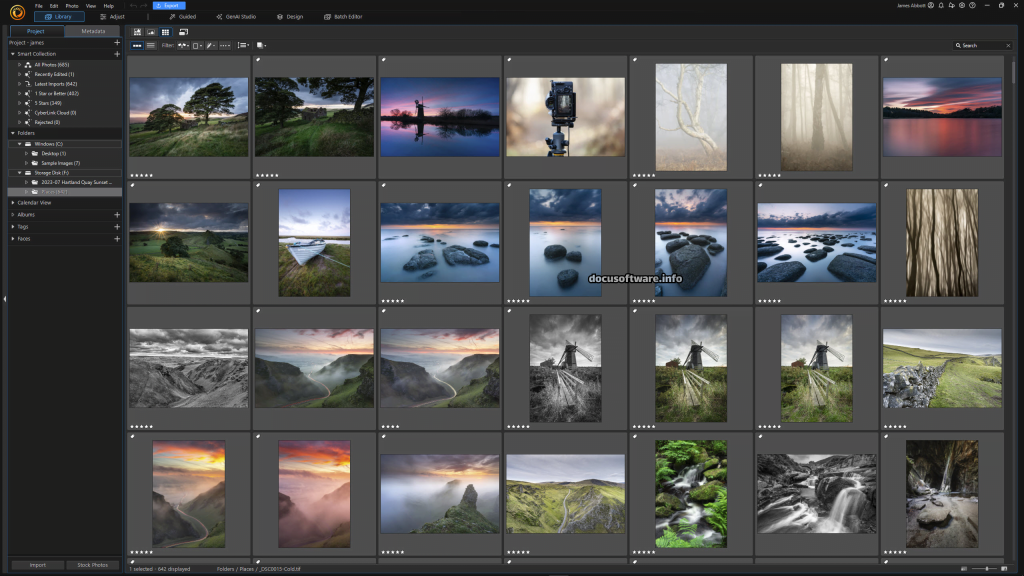
Task: Add a new Smart Collection with plus
Action: pyautogui.click(x=117, y=54)
